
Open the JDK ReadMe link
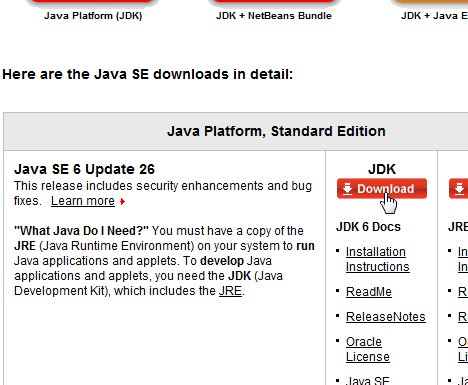369,292
